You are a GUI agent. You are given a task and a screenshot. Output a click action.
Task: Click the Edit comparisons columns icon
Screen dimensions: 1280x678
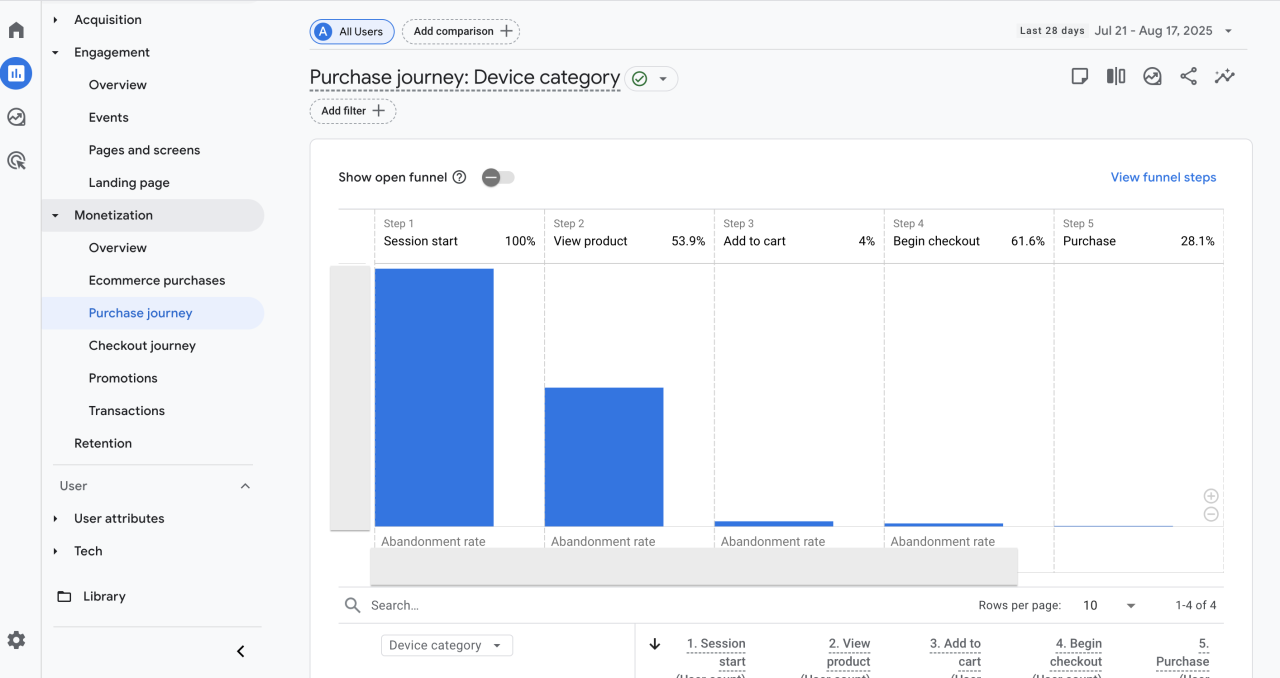1116,77
